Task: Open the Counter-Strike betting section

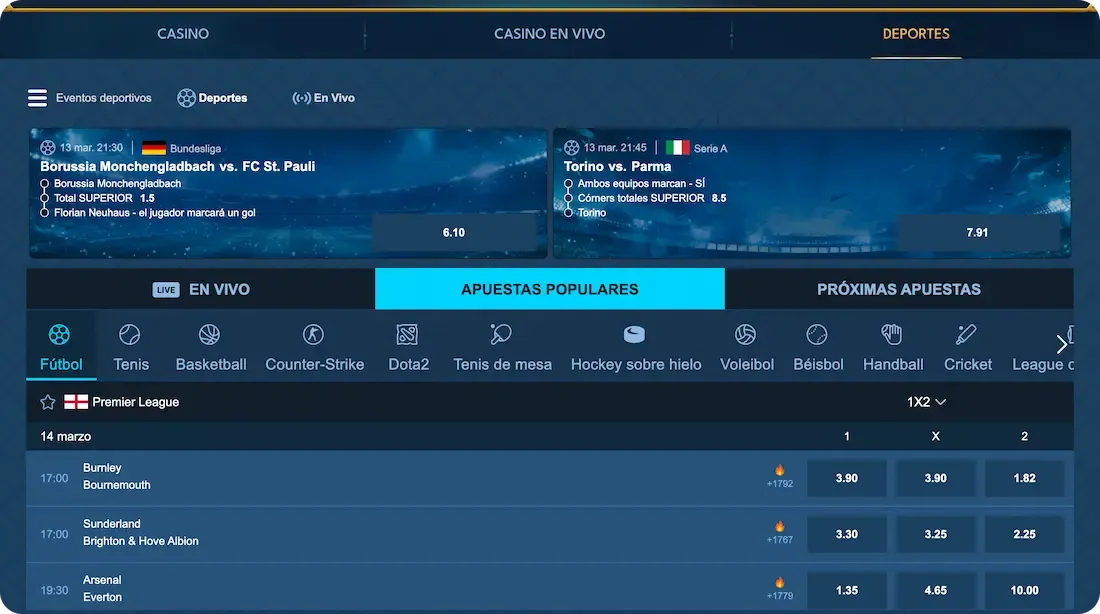Action: pyautogui.click(x=314, y=334)
